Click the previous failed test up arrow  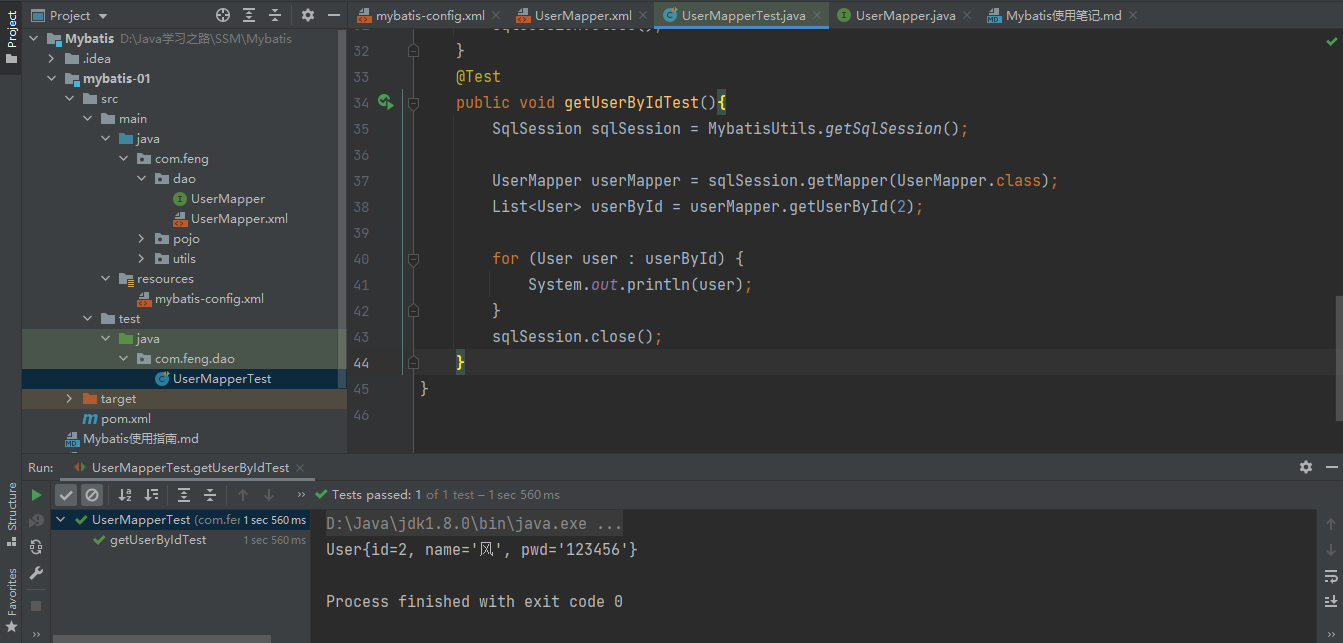click(x=243, y=494)
